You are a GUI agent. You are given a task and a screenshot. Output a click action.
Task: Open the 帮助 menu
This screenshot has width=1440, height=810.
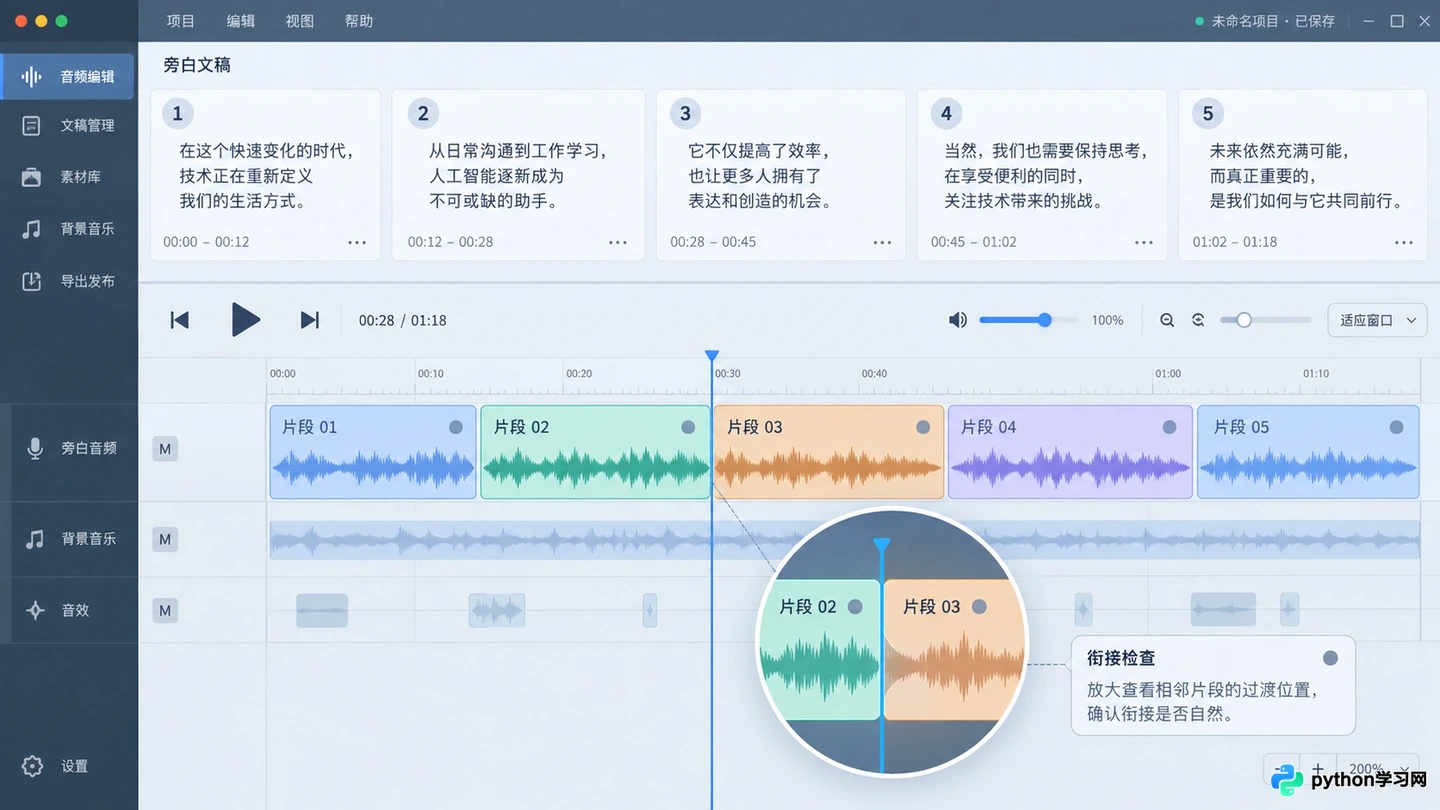point(359,21)
